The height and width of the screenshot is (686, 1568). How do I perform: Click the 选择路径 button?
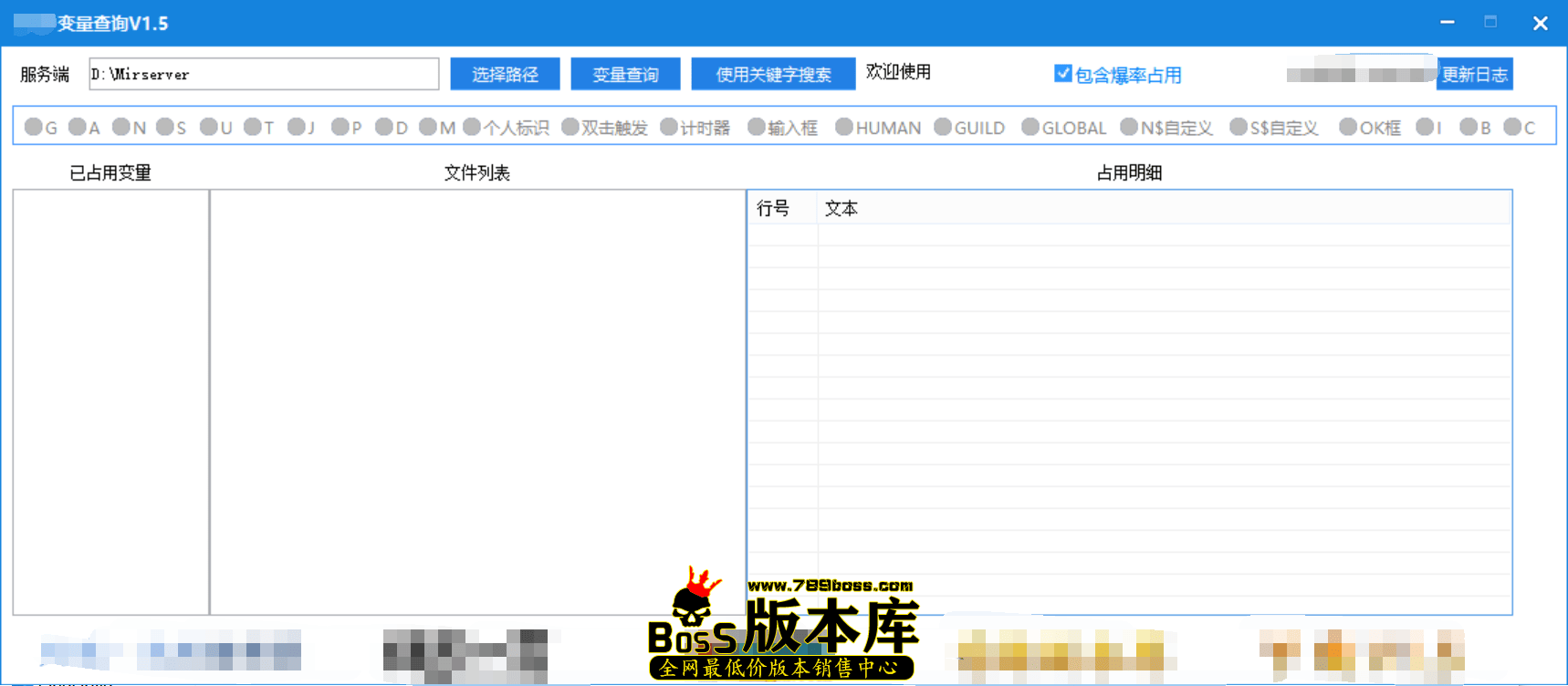click(505, 74)
